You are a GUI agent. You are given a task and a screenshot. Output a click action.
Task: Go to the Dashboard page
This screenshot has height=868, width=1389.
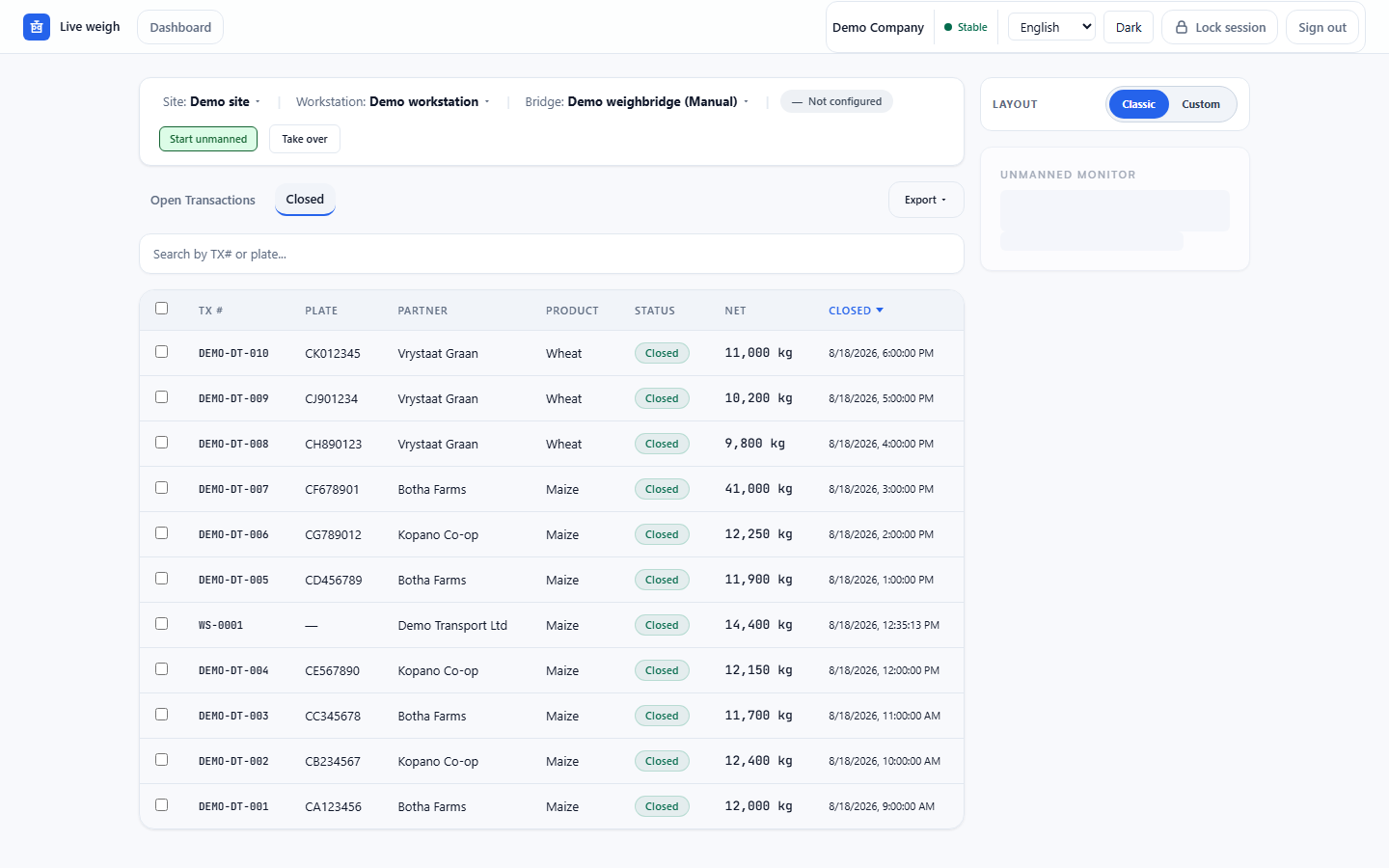180,27
